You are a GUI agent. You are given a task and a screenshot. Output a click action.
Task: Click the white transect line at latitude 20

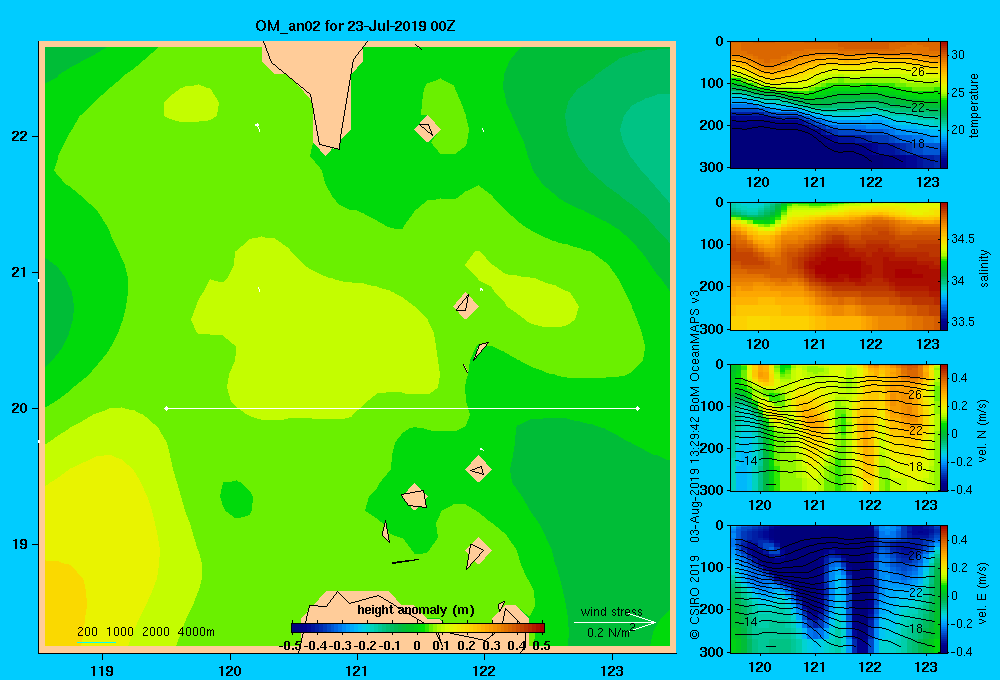pos(402,408)
